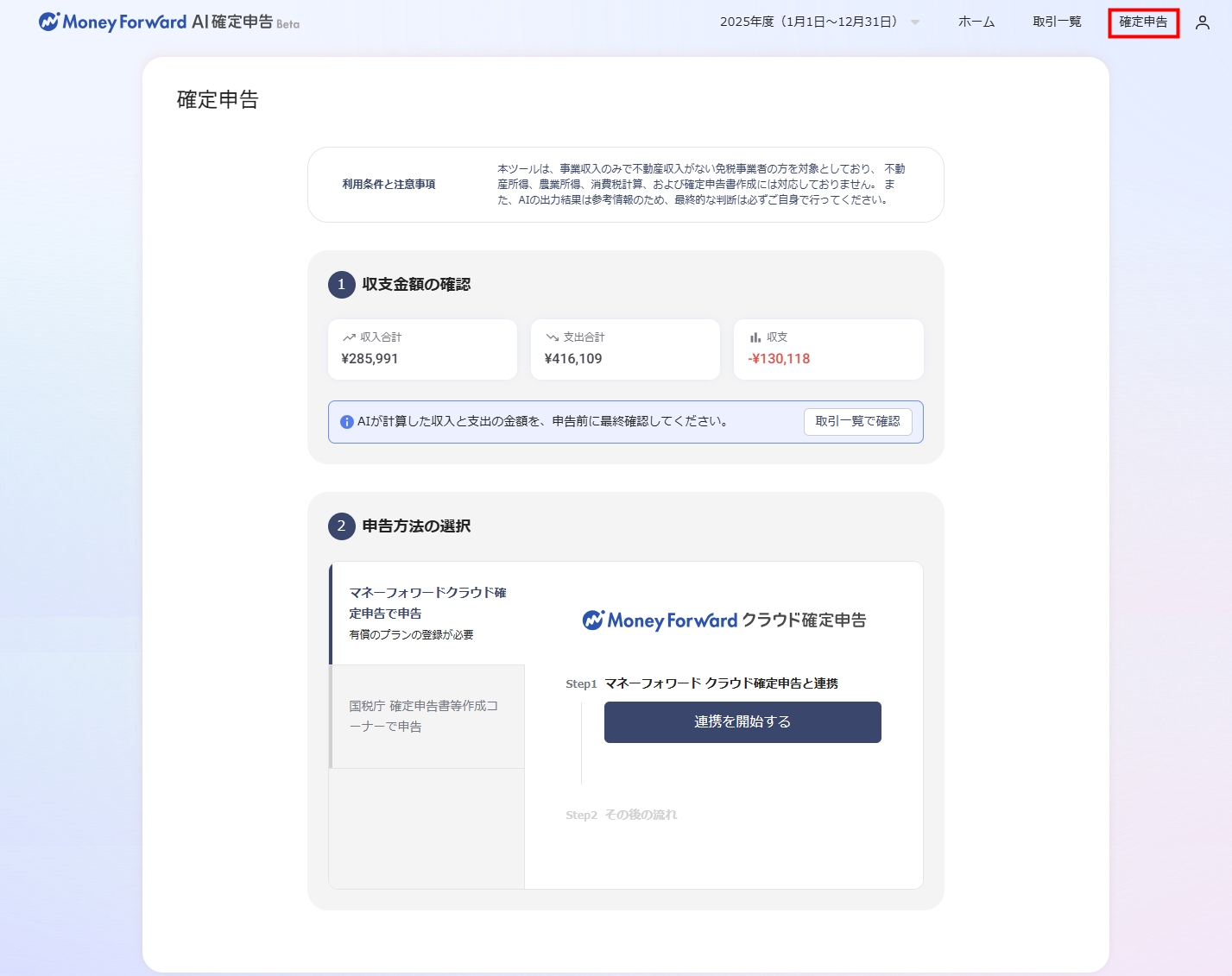Select the マネーフォワードクラウド確定申告で申告 tab
This screenshot has height=976, width=1232.
coord(427,614)
